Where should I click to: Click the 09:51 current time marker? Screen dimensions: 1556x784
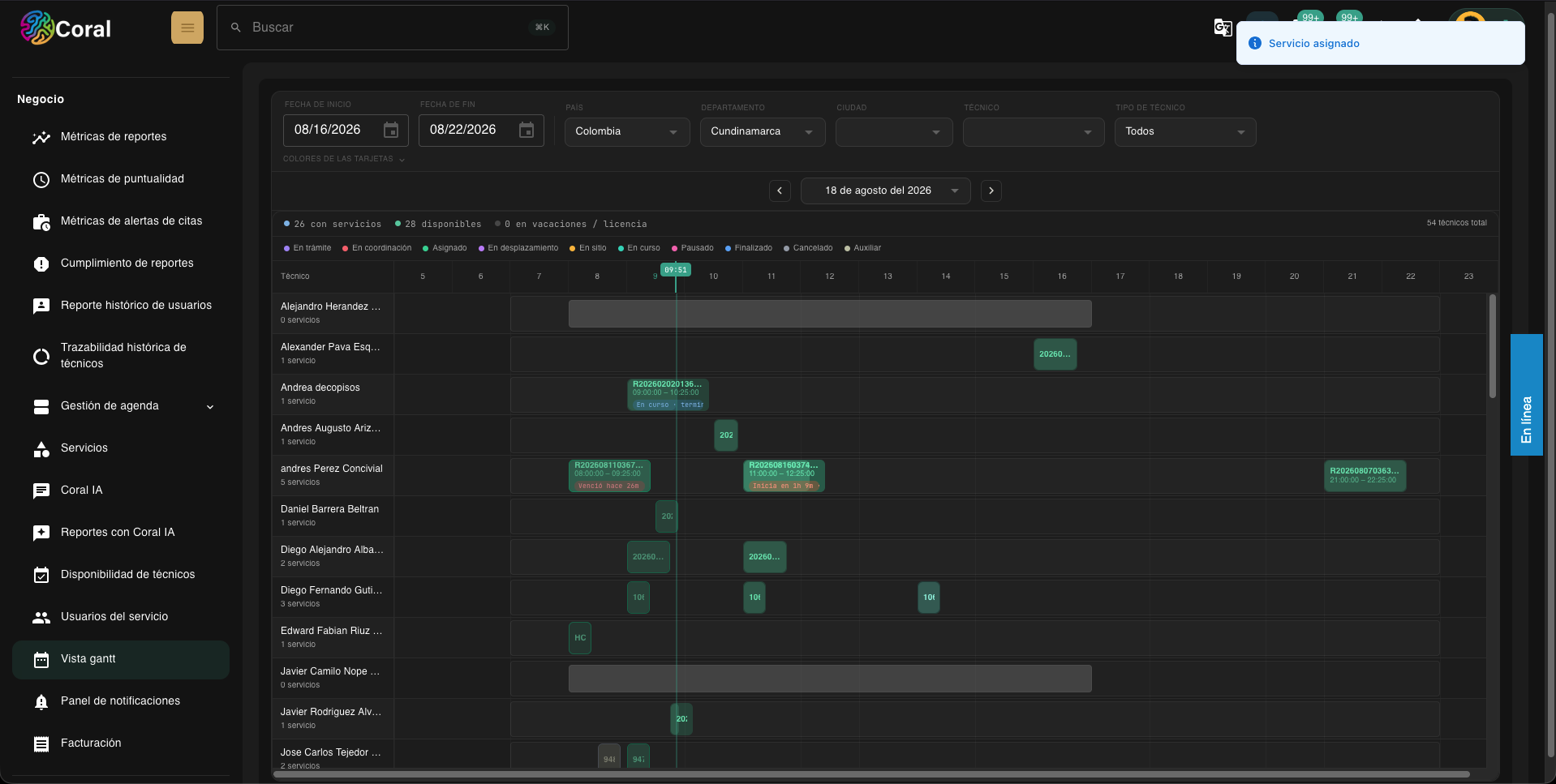pyautogui.click(x=675, y=270)
